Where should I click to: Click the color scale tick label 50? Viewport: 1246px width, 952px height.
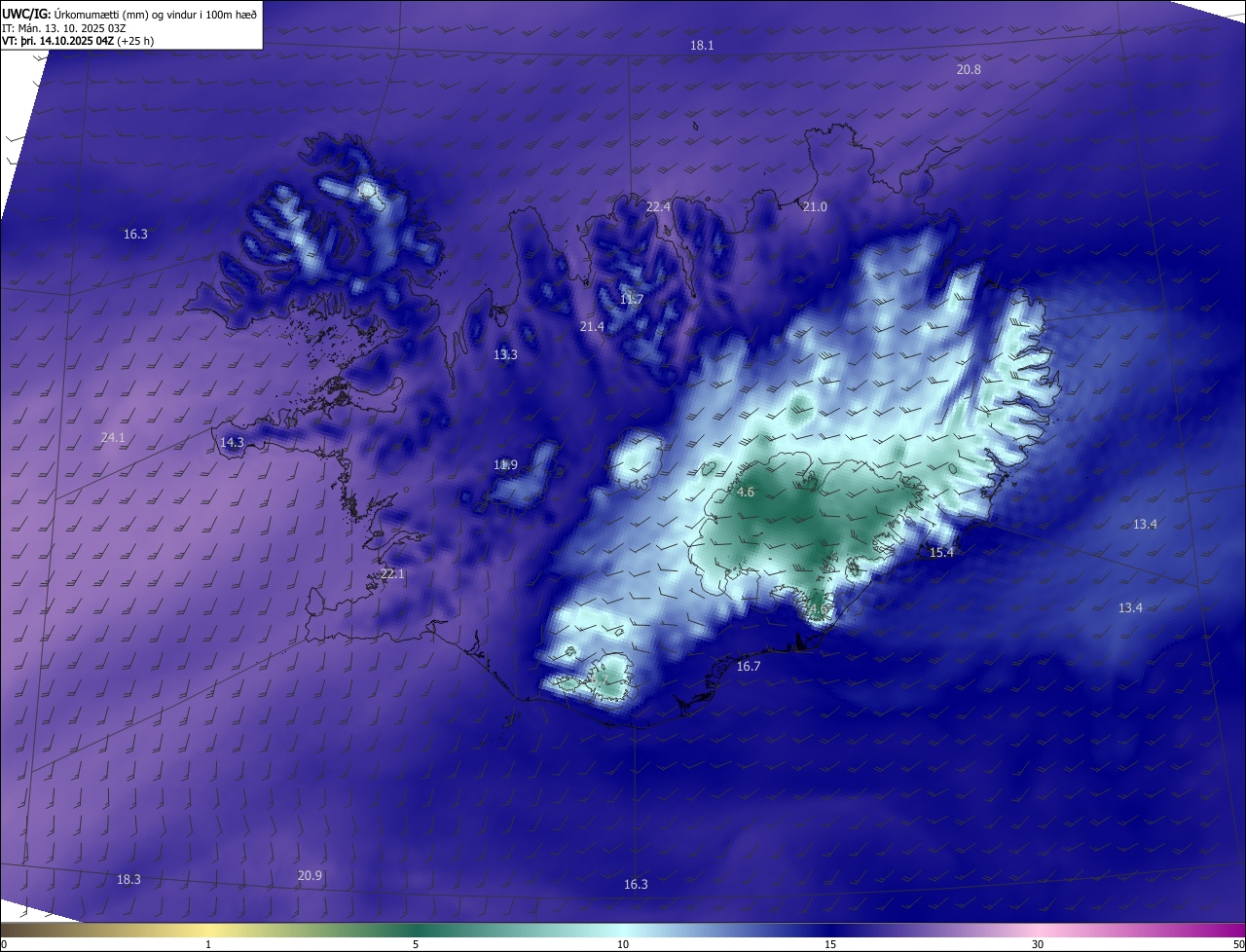tap(1238, 944)
